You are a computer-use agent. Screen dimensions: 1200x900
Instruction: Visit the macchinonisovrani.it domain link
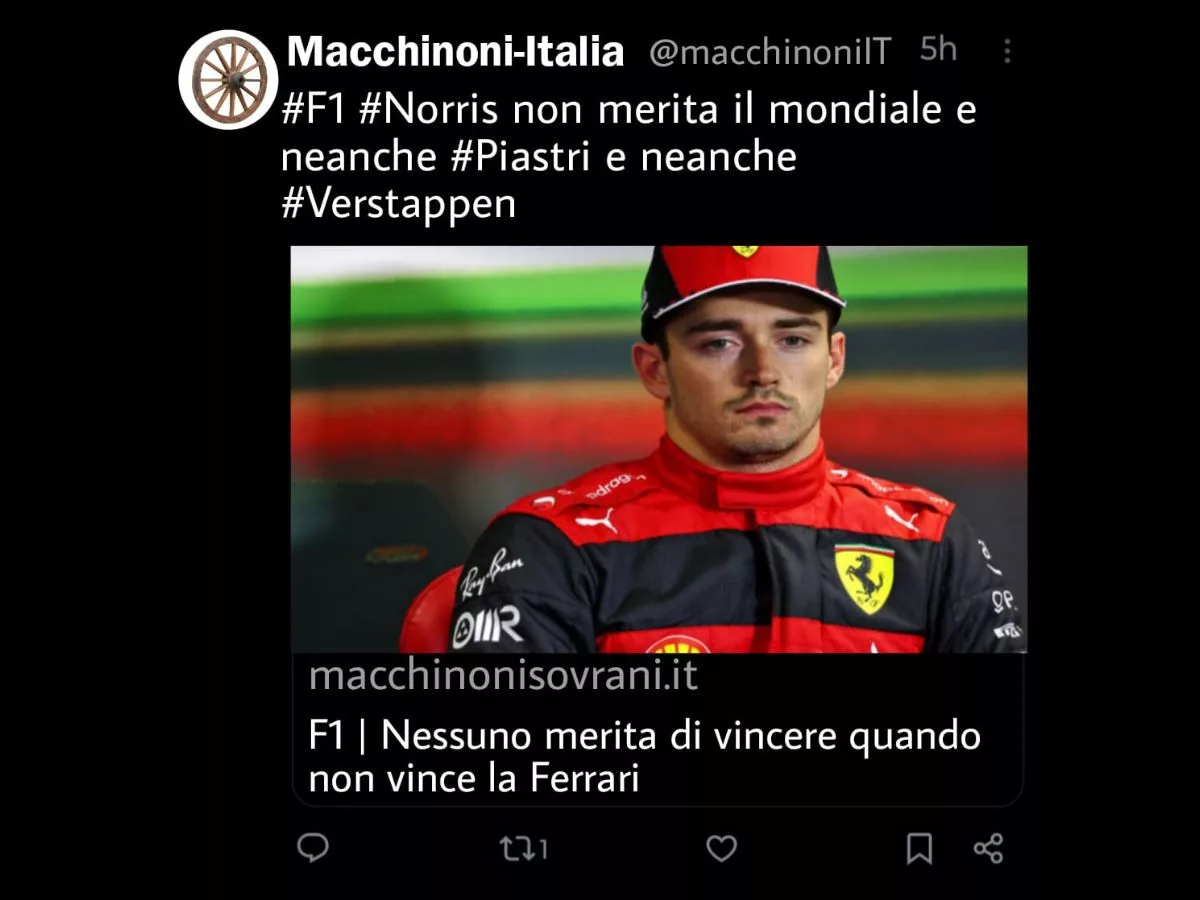[x=503, y=676]
